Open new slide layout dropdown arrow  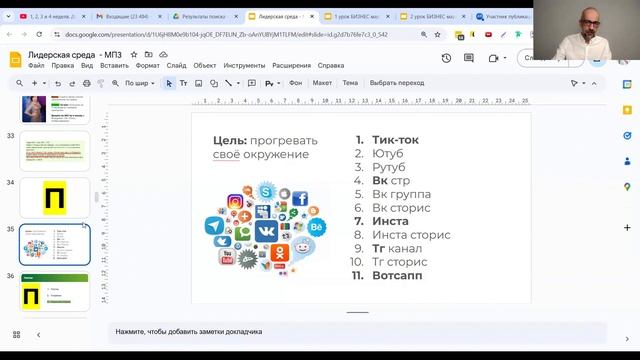(x=44, y=83)
